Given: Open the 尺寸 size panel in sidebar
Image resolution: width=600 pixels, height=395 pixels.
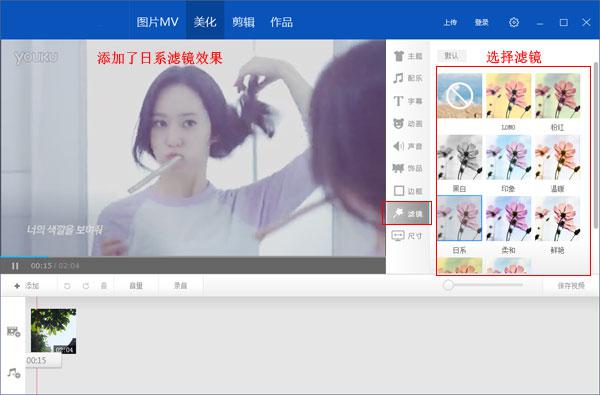Looking at the screenshot, I should coord(408,236).
